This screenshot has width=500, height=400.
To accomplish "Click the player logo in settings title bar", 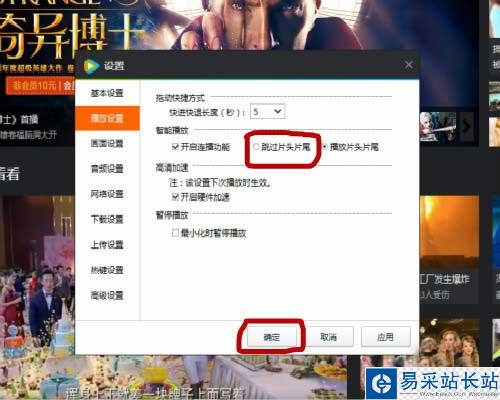I will [x=91, y=66].
